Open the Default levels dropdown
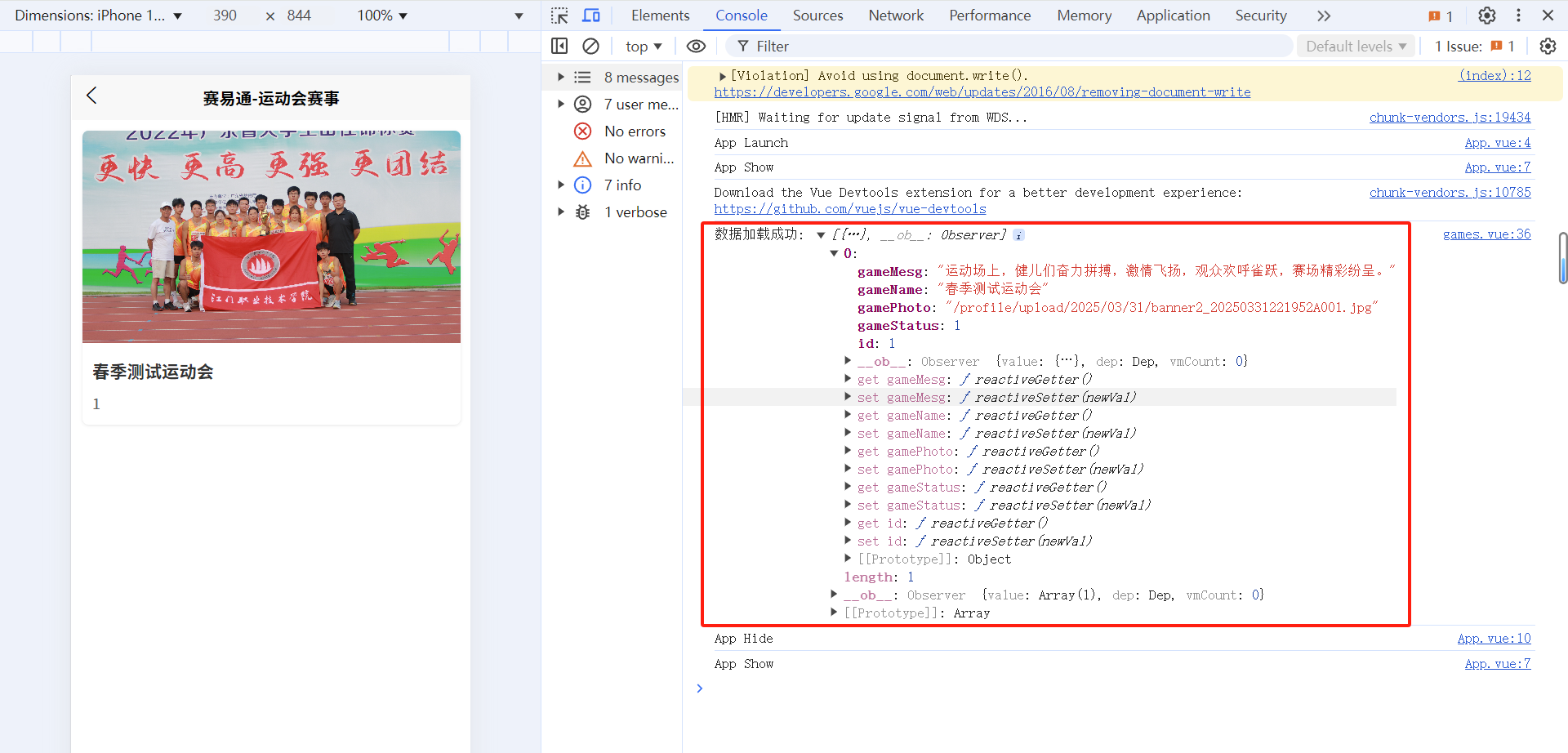 (1356, 47)
